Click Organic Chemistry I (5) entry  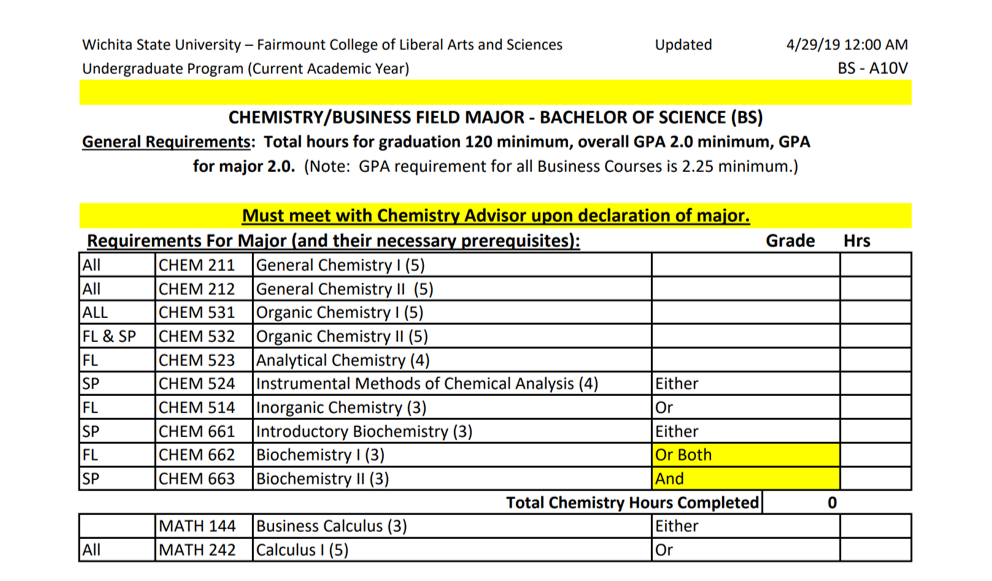[340, 313]
